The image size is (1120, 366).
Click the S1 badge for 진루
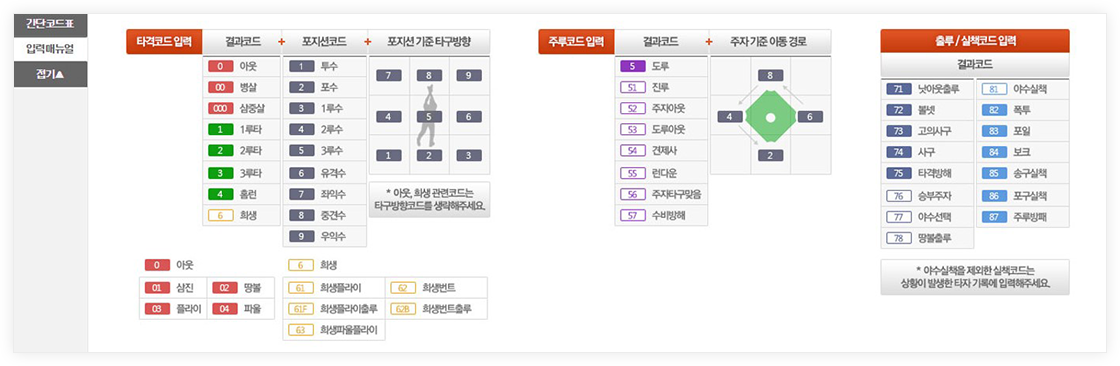[x=633, y=87]
